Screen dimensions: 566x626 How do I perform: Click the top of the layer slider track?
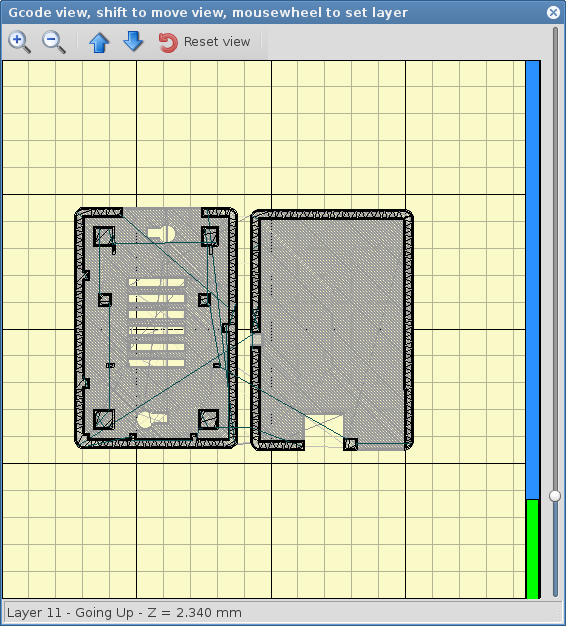pyautogui.click(x=555, y=31)
